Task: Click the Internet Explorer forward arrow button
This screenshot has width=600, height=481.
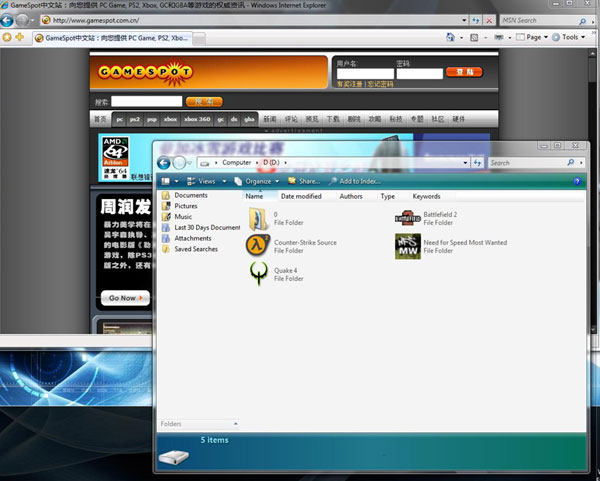Action: [22, 20]
